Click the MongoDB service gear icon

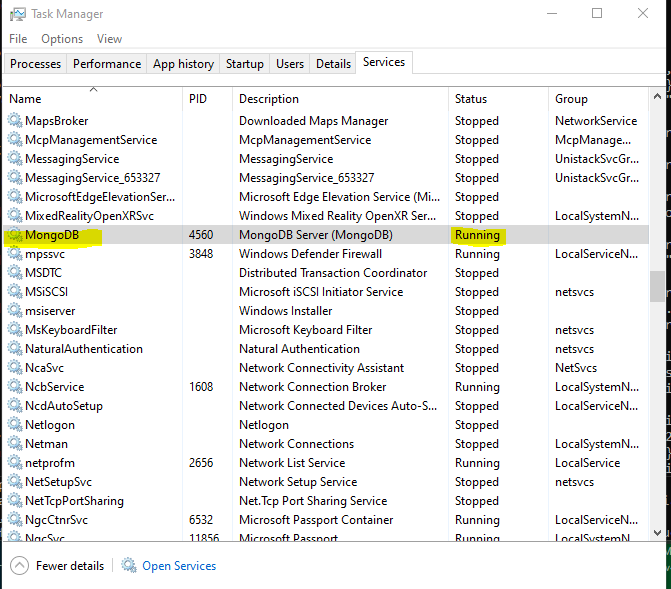click(14, 235)
